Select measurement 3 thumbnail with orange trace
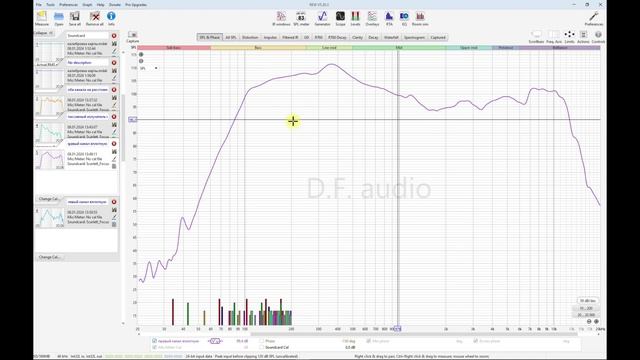The image size is (640, 360). point(49,105)
